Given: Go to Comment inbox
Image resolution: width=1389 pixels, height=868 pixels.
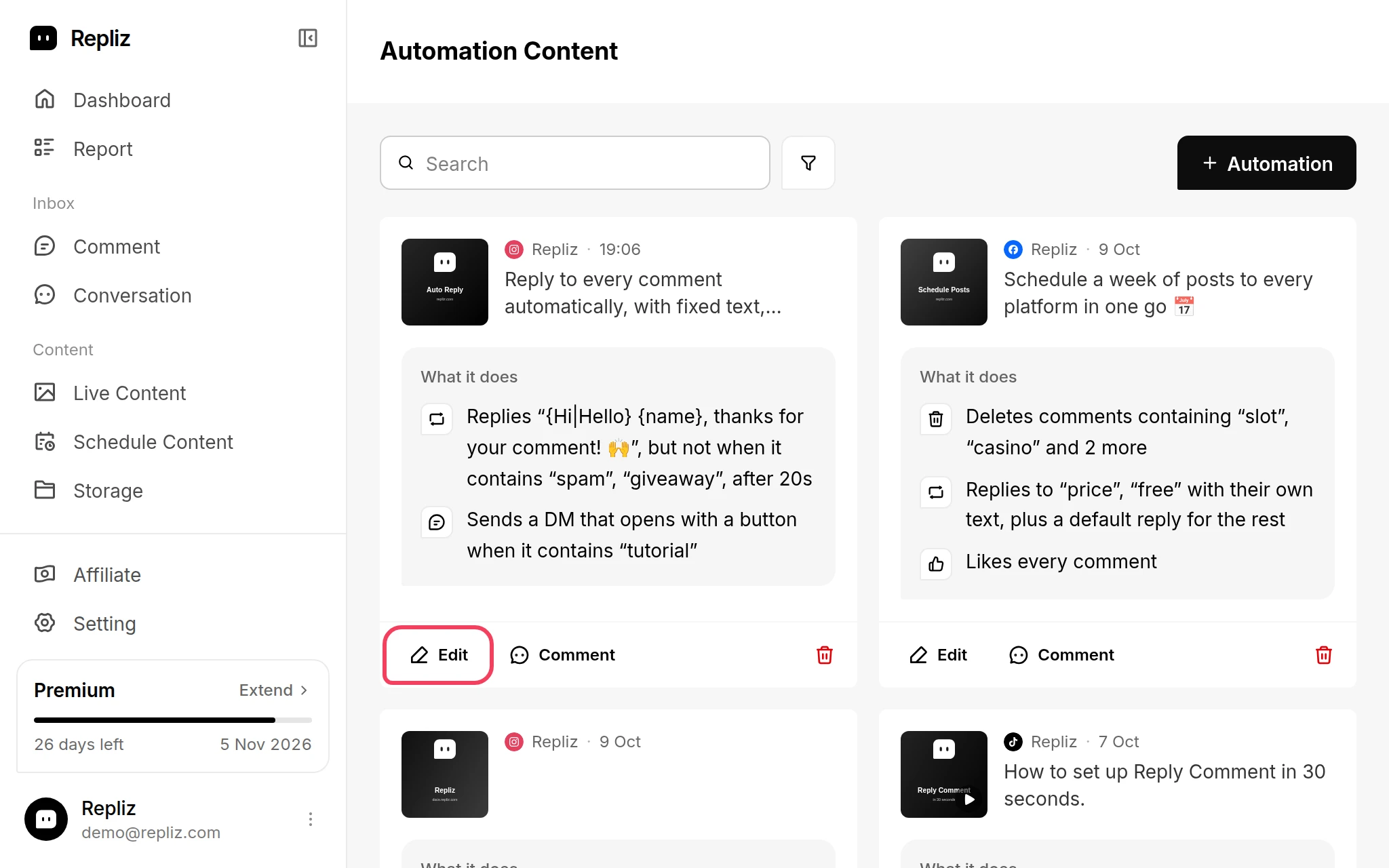Looking at the screenshot, I should pyautogui.click(x=173, y=247).
